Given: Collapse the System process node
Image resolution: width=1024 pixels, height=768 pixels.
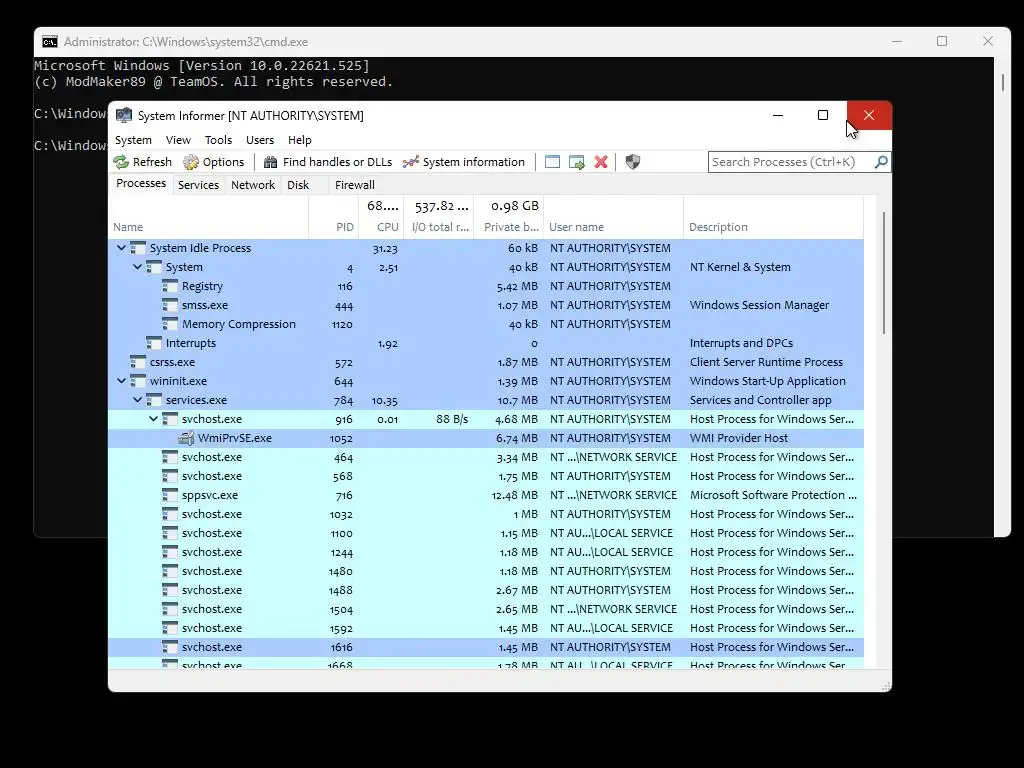Looking at the screenshot, I should (x=137, y=266).
